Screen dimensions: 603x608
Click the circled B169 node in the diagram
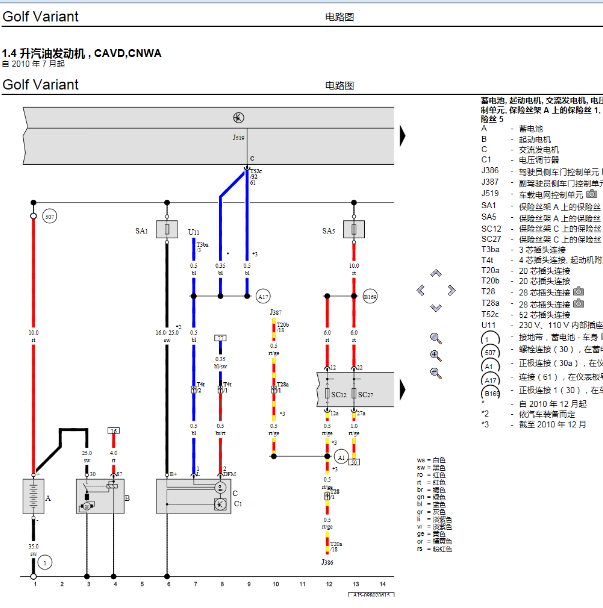pos(370,297)
